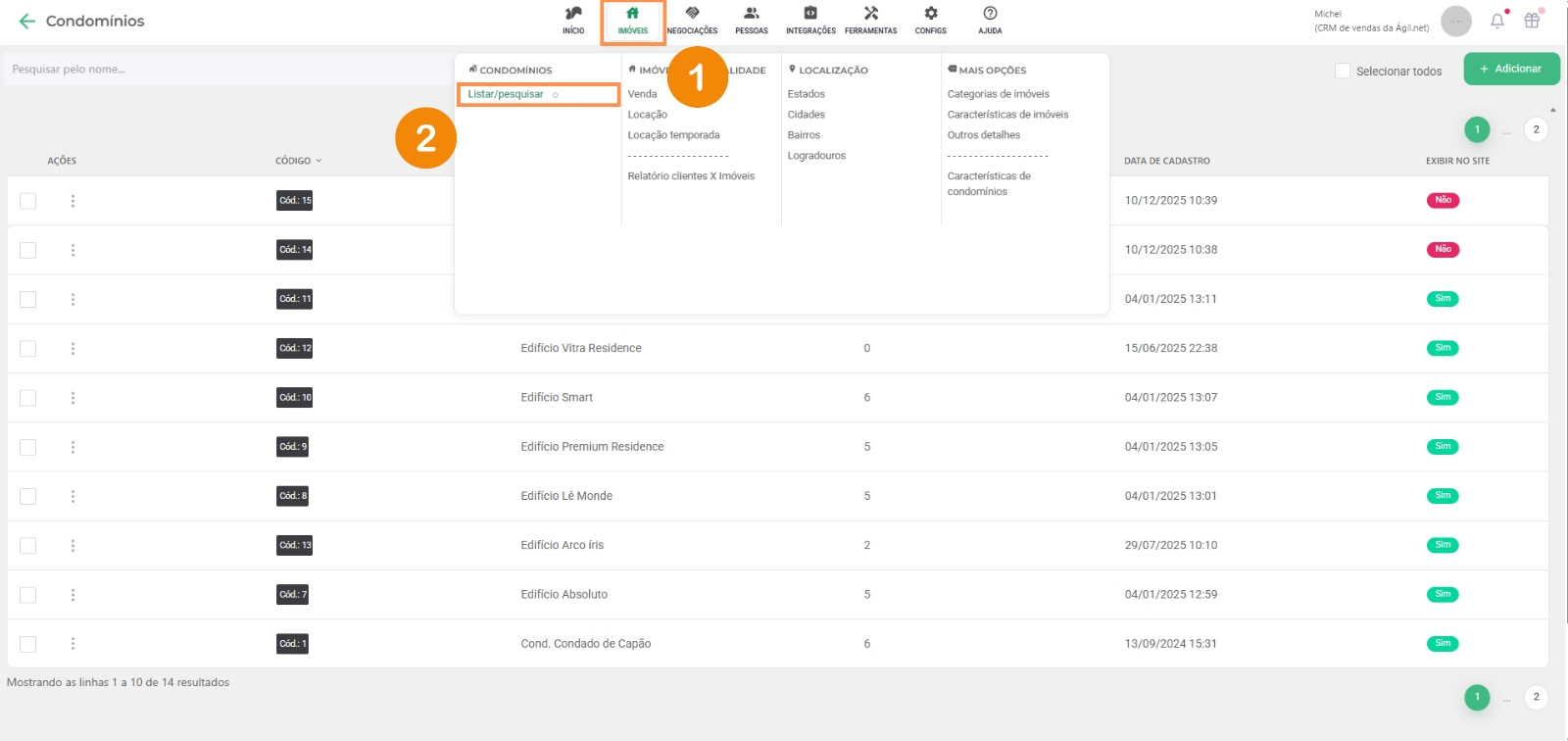Check the row checkbox for Cód.: 12
This screenshot has height=741, width=1568.
click(x=28, y=349)
